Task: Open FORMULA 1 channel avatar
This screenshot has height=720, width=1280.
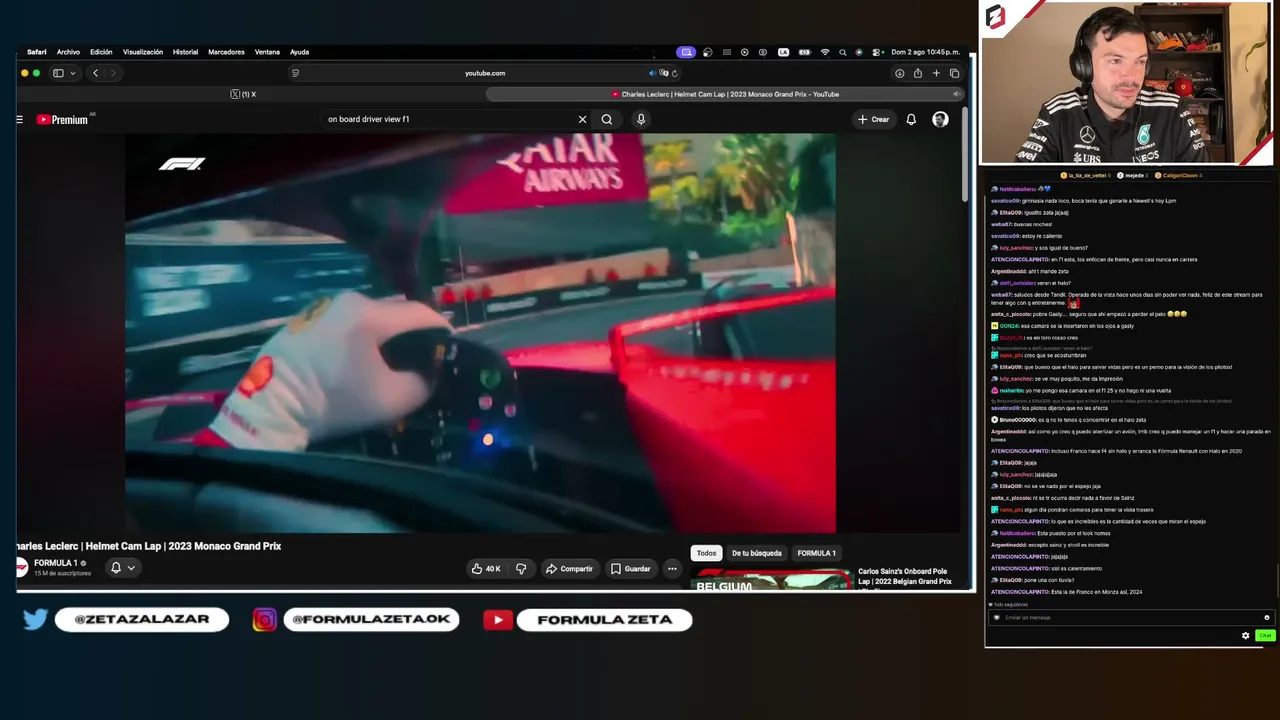Action: point(21,567)
